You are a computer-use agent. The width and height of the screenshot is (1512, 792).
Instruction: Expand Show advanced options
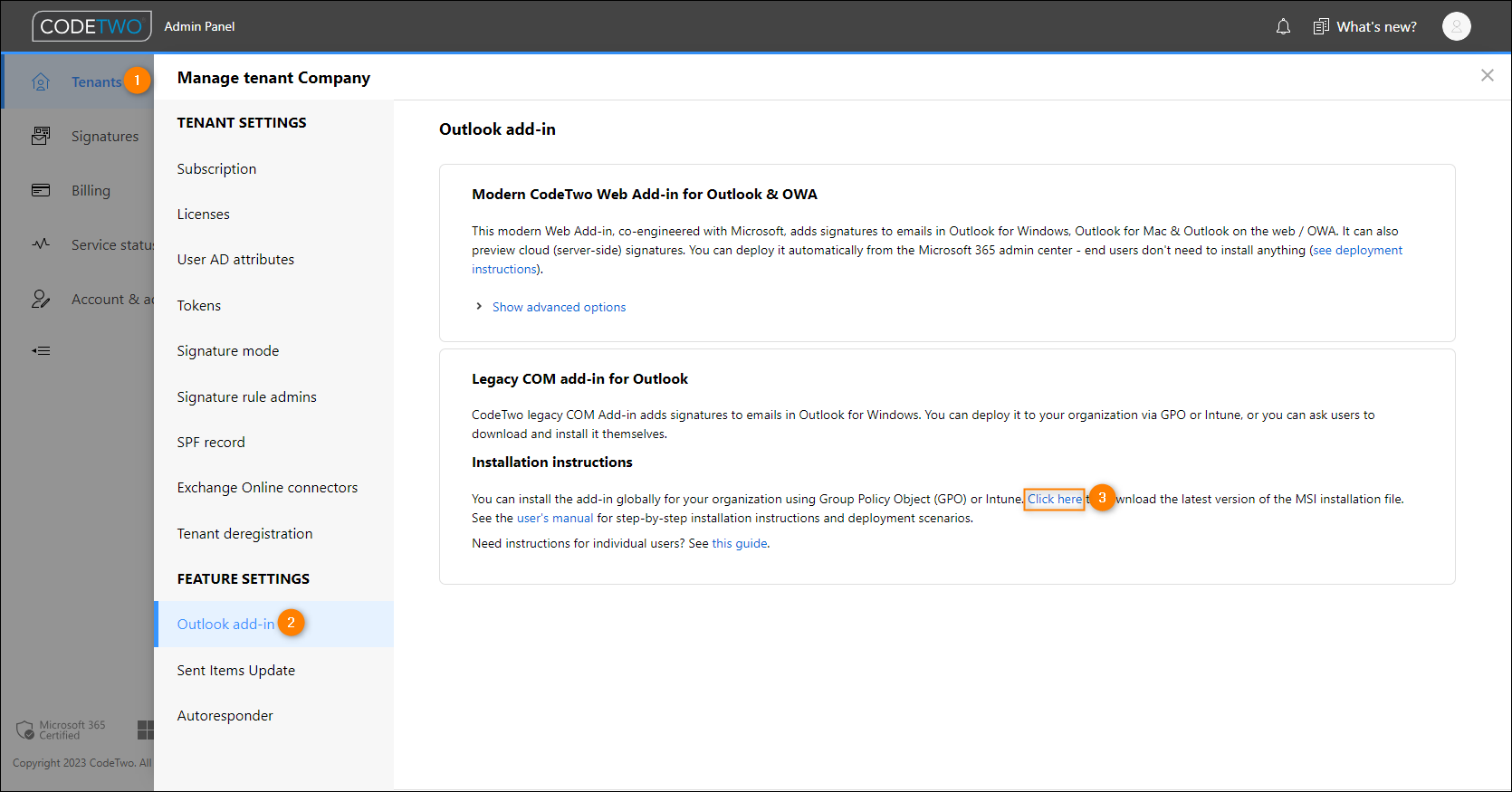click(558, 308)
